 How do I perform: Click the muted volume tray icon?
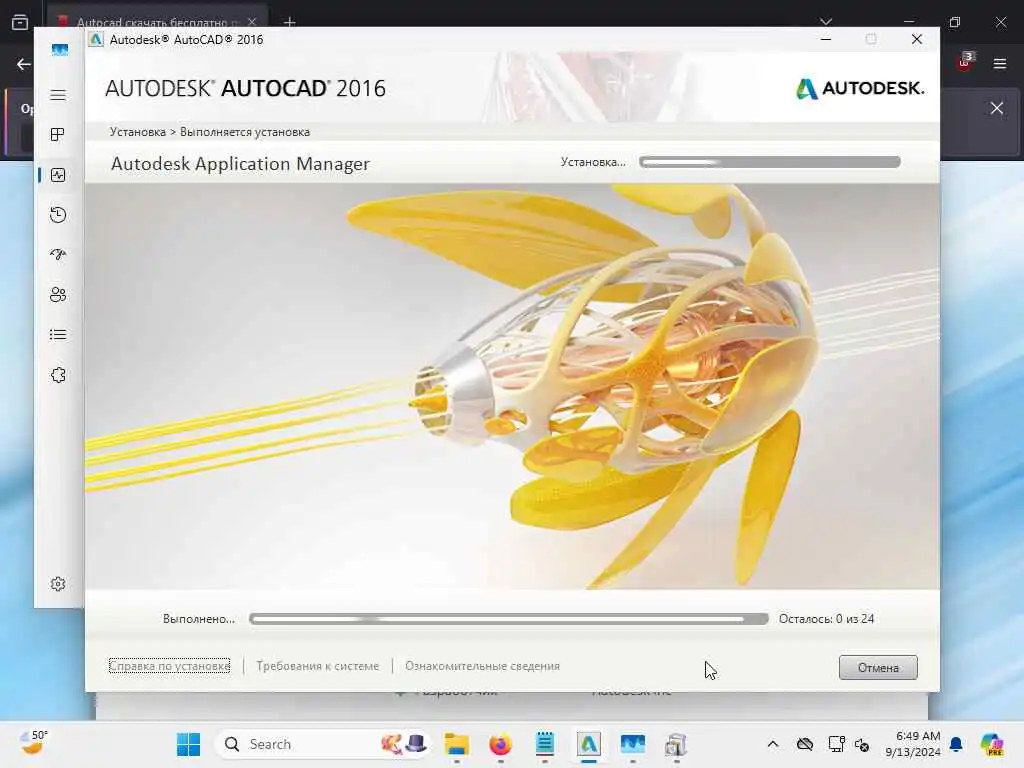click(861, 744)
